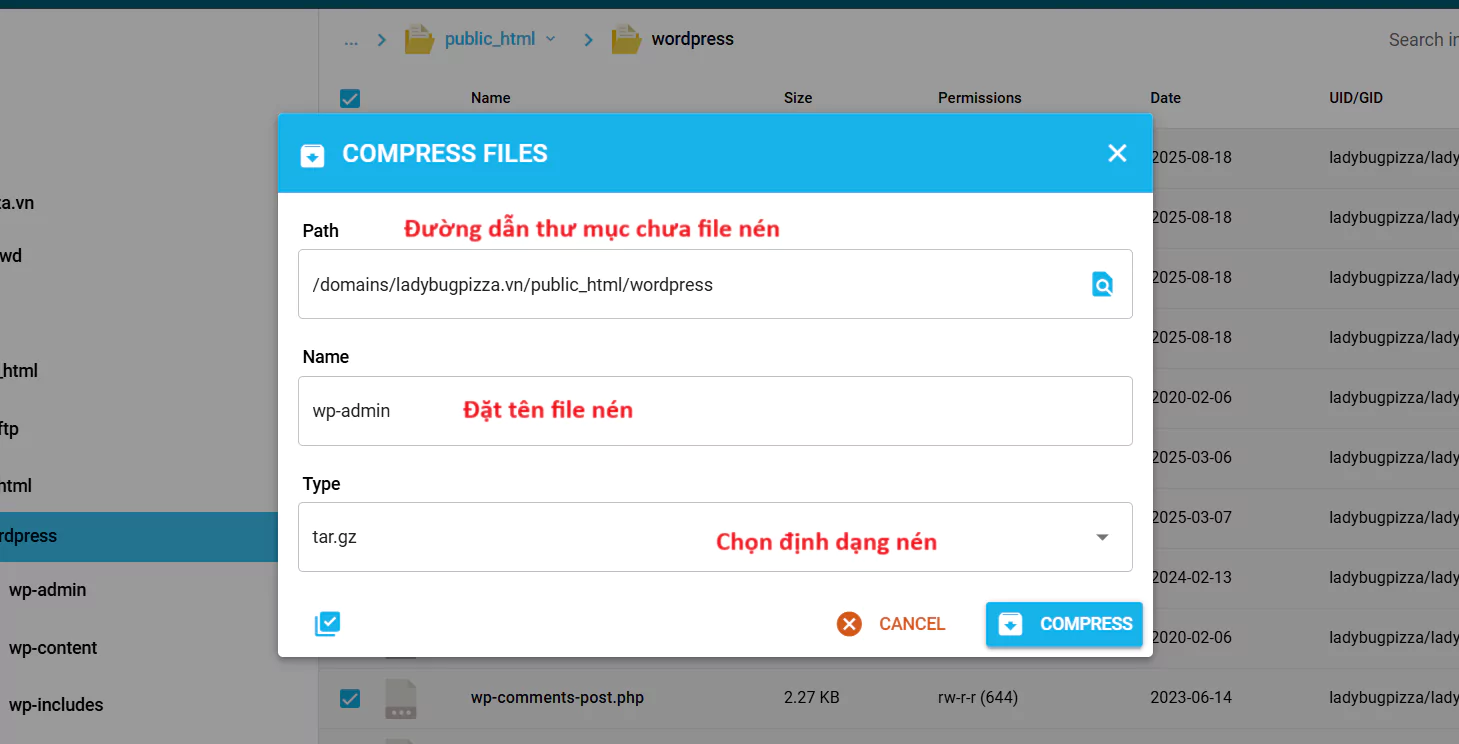The height and width of the screenshot is (744, 1459).
Task: Toggle the select-all checkbox in table header
Action: click(x=350, y=98)
